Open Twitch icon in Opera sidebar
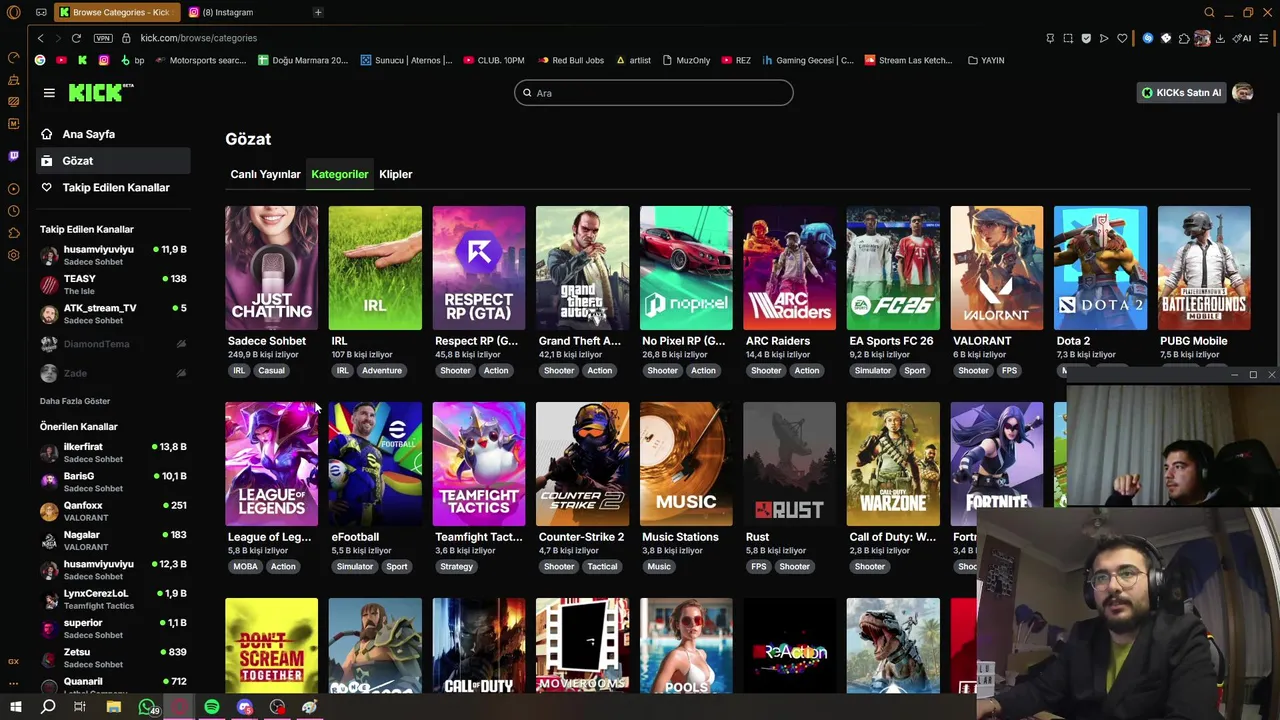1280x720 pixels. 13,156
